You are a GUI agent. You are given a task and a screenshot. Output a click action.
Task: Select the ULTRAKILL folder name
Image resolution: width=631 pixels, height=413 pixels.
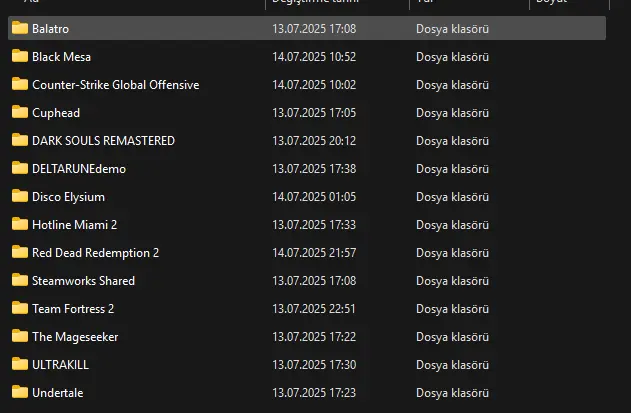pos(60,365)
